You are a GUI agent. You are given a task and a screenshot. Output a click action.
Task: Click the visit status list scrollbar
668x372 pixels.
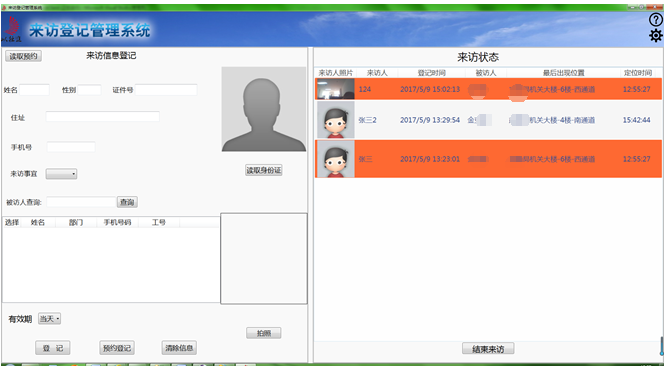662,346
